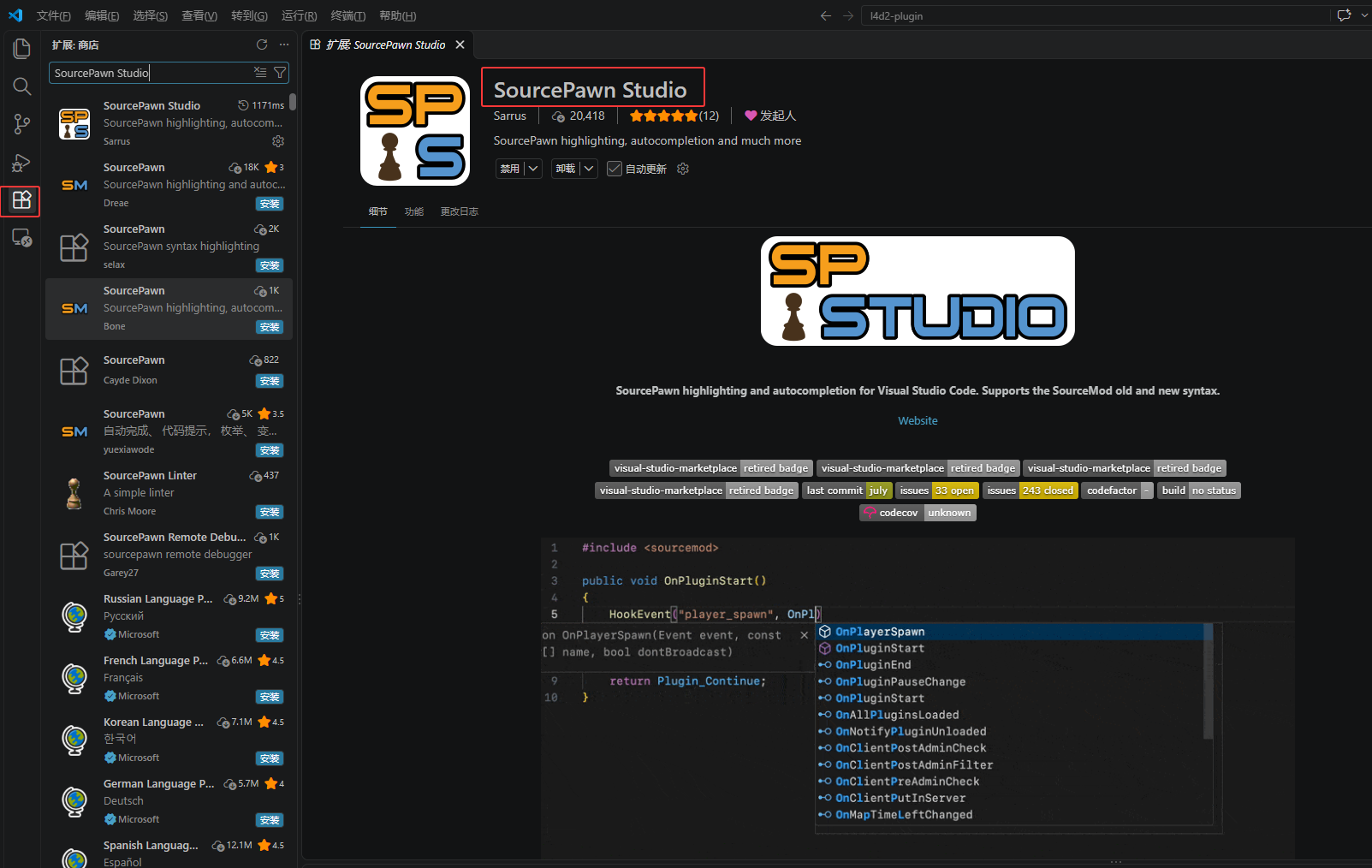Viewport: 1372px width, 868px height.
Task: Open the 终端(T) menu
Action: [x=347, y=15]
